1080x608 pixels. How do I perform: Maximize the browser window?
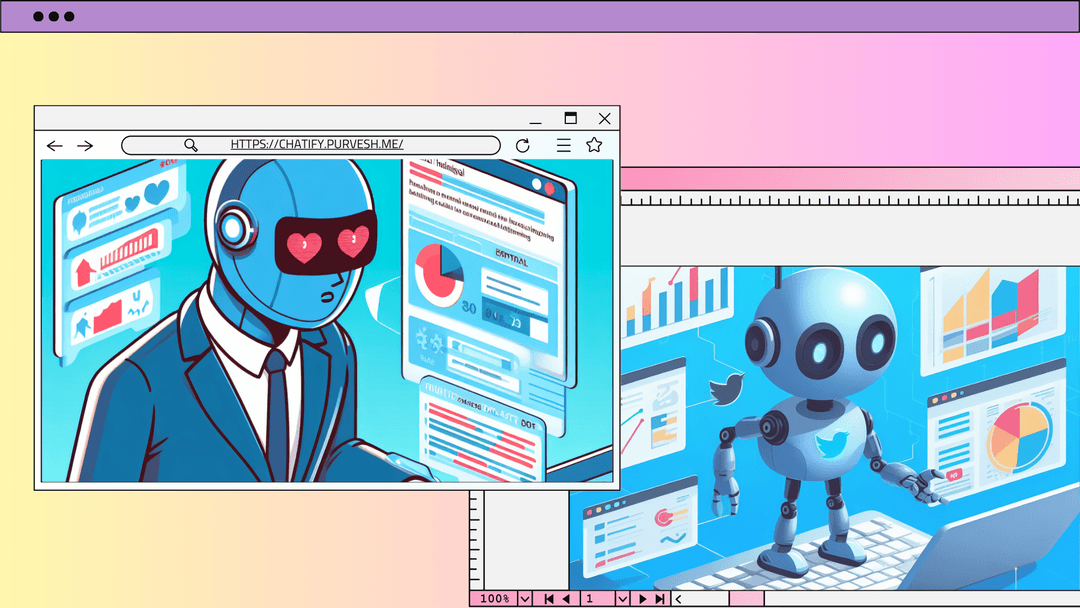[x=570, y=118]
